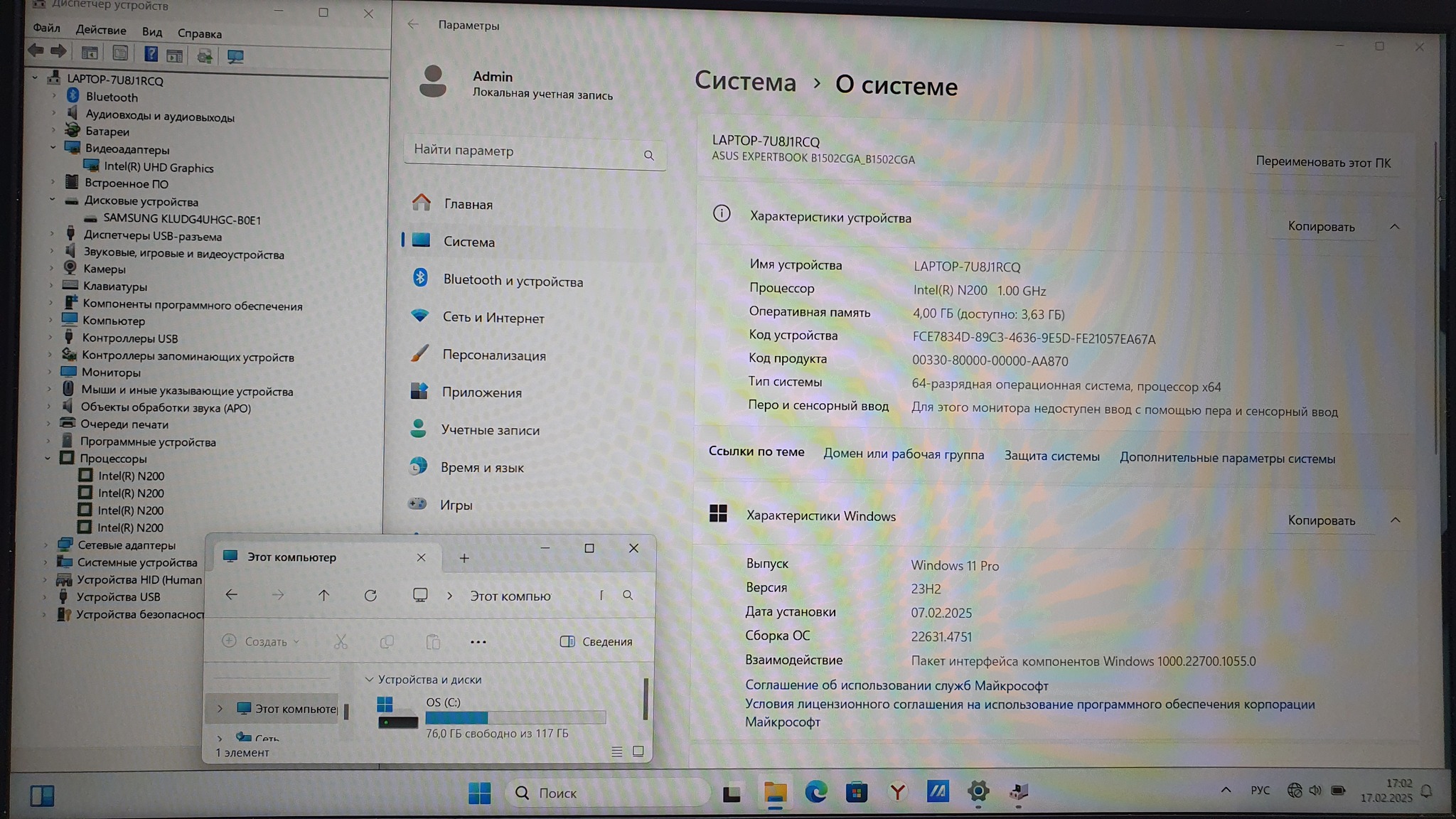Collapse the Устройства и диски group
Image resolution: width=1456 pixels, height=819 pixels.
[x=369, y=680]
